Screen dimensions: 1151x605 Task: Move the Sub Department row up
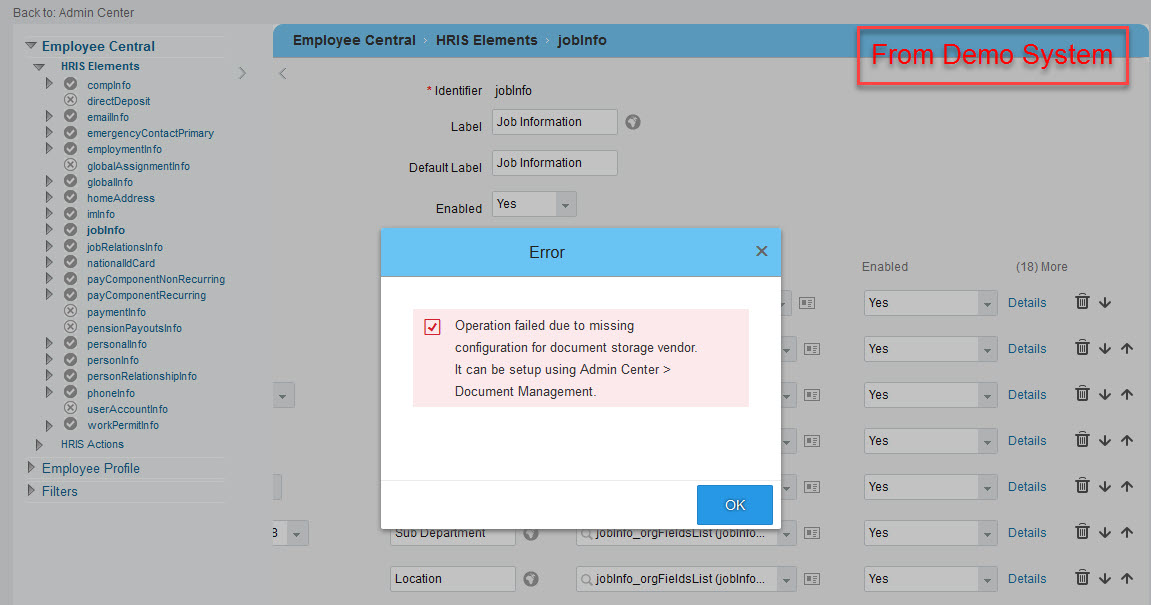(x=1127, y=532)
